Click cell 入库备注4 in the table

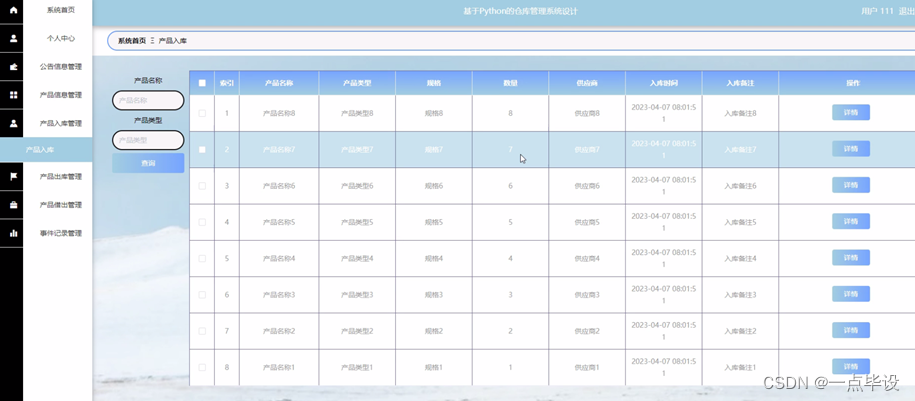click(x=741, y=258)
